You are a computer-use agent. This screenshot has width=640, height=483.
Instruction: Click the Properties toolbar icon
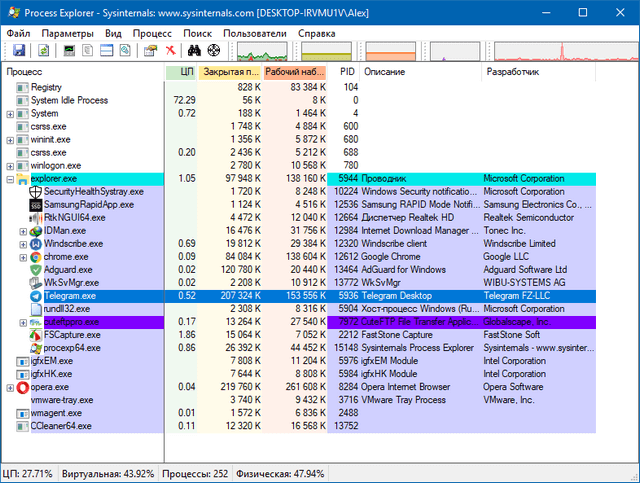150,50
